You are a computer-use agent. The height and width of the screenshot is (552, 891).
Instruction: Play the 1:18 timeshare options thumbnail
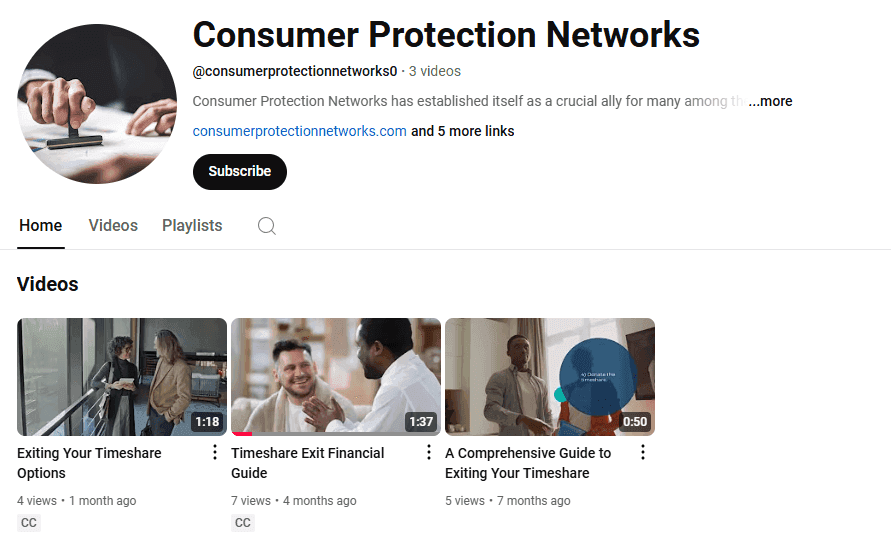click(x=122, y=377)
